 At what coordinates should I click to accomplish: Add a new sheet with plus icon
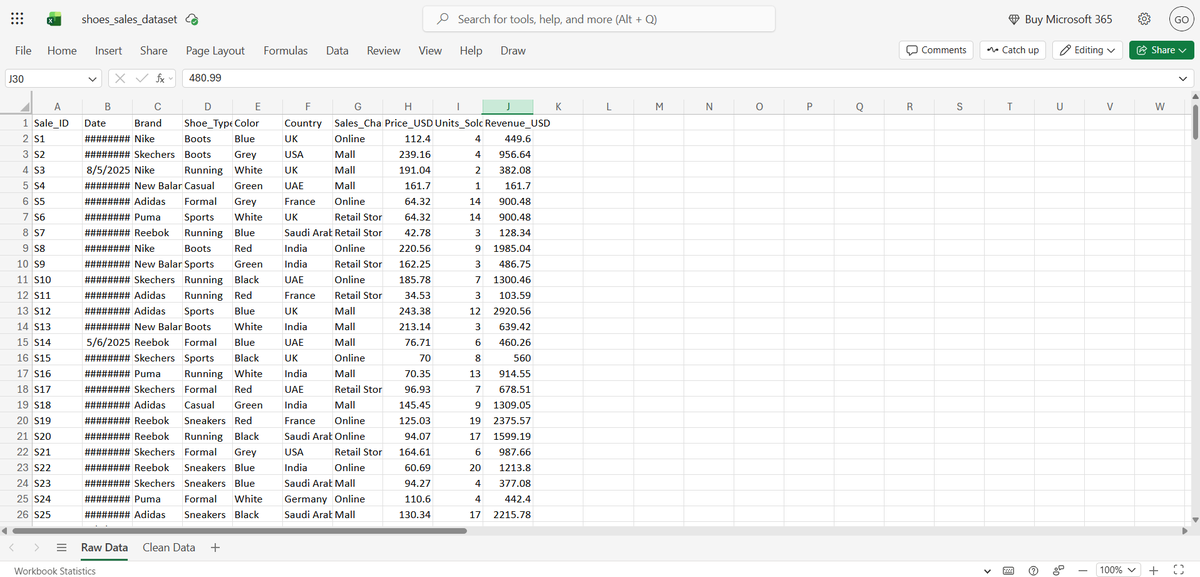click(215, 547)
